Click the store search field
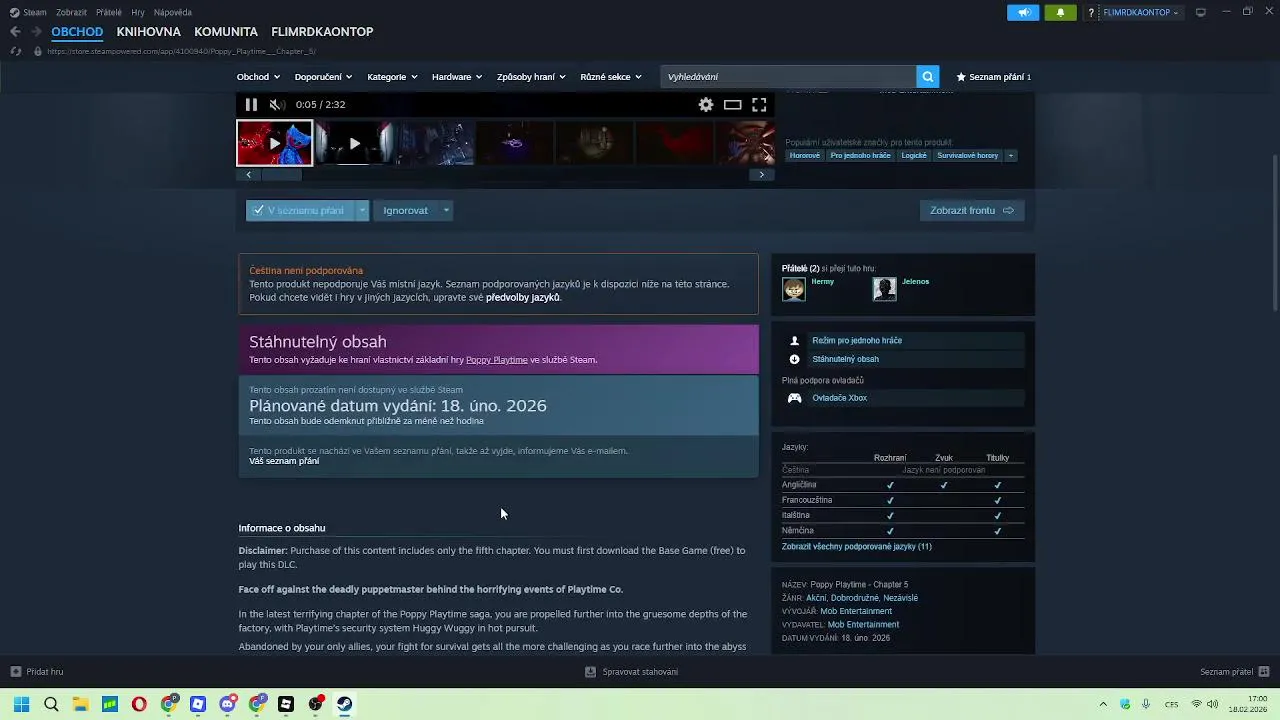The image size is (1280, 720). (788, 77)
